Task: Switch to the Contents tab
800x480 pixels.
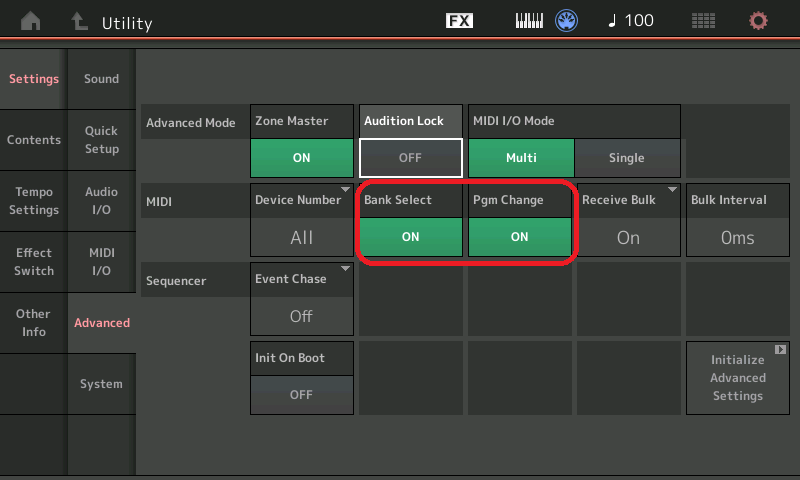Action: pyautogui.click(x=33, y=140)
